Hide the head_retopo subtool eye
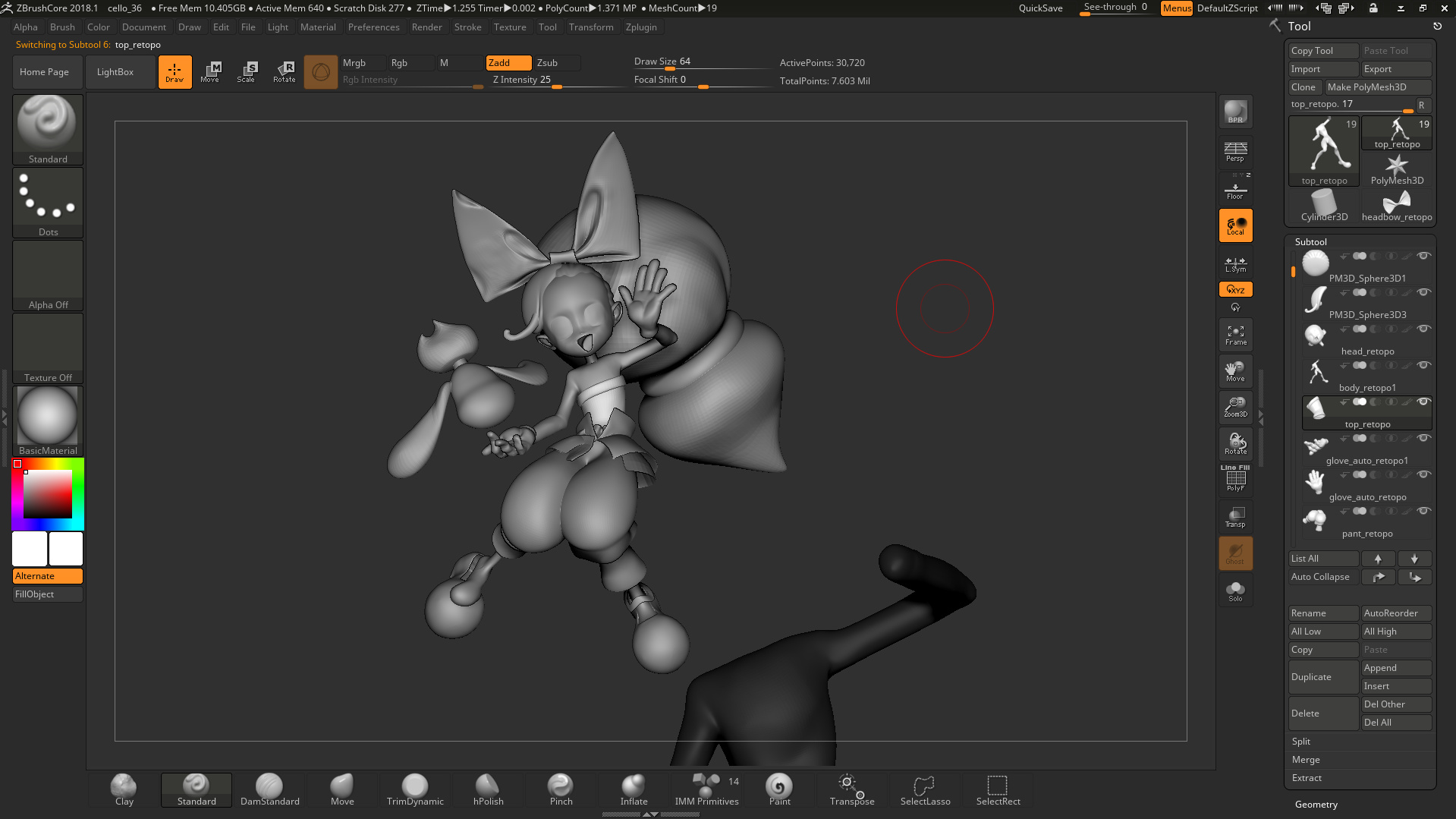 pos(1424,329)
